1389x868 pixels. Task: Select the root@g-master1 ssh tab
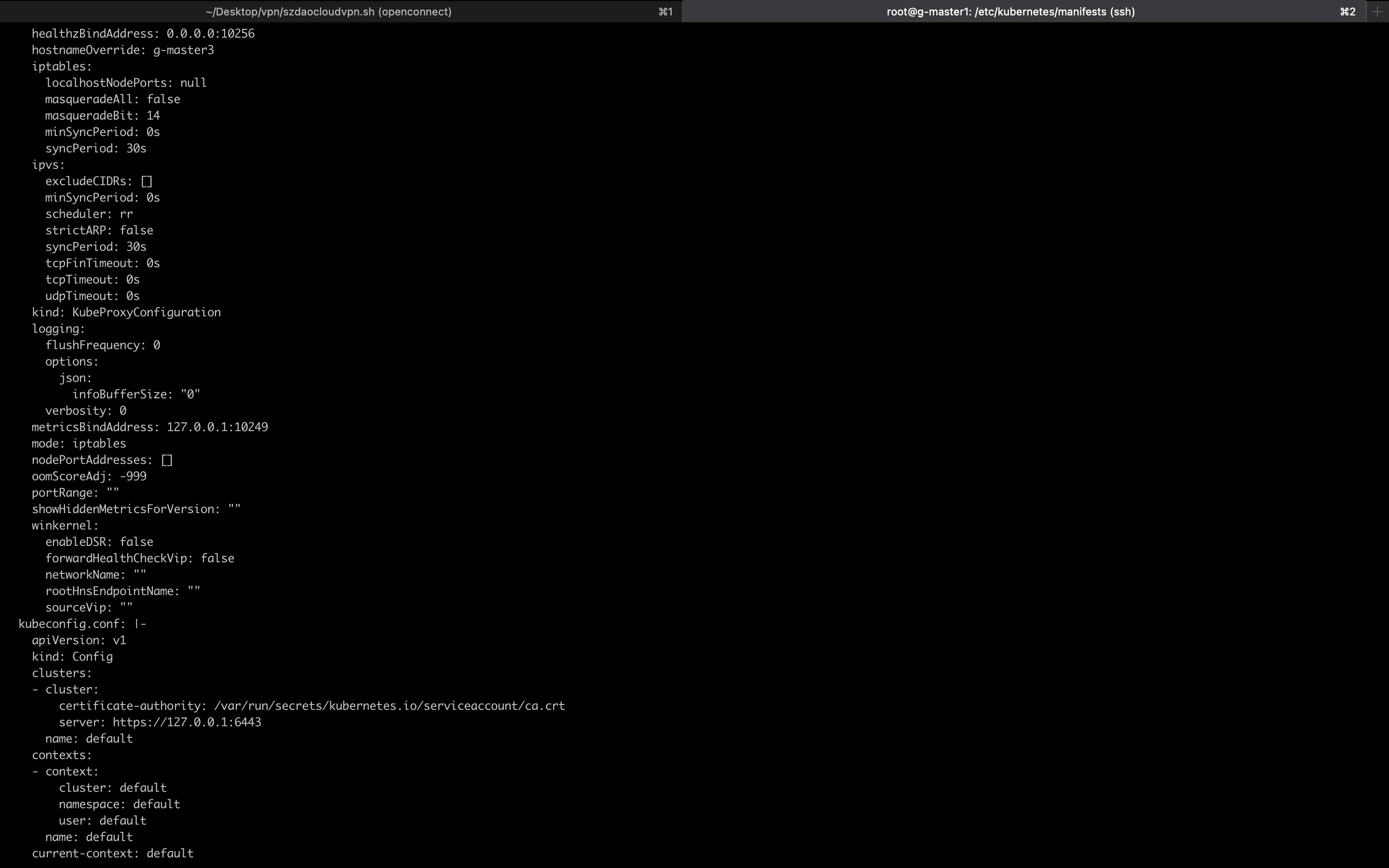point(1010,12)
